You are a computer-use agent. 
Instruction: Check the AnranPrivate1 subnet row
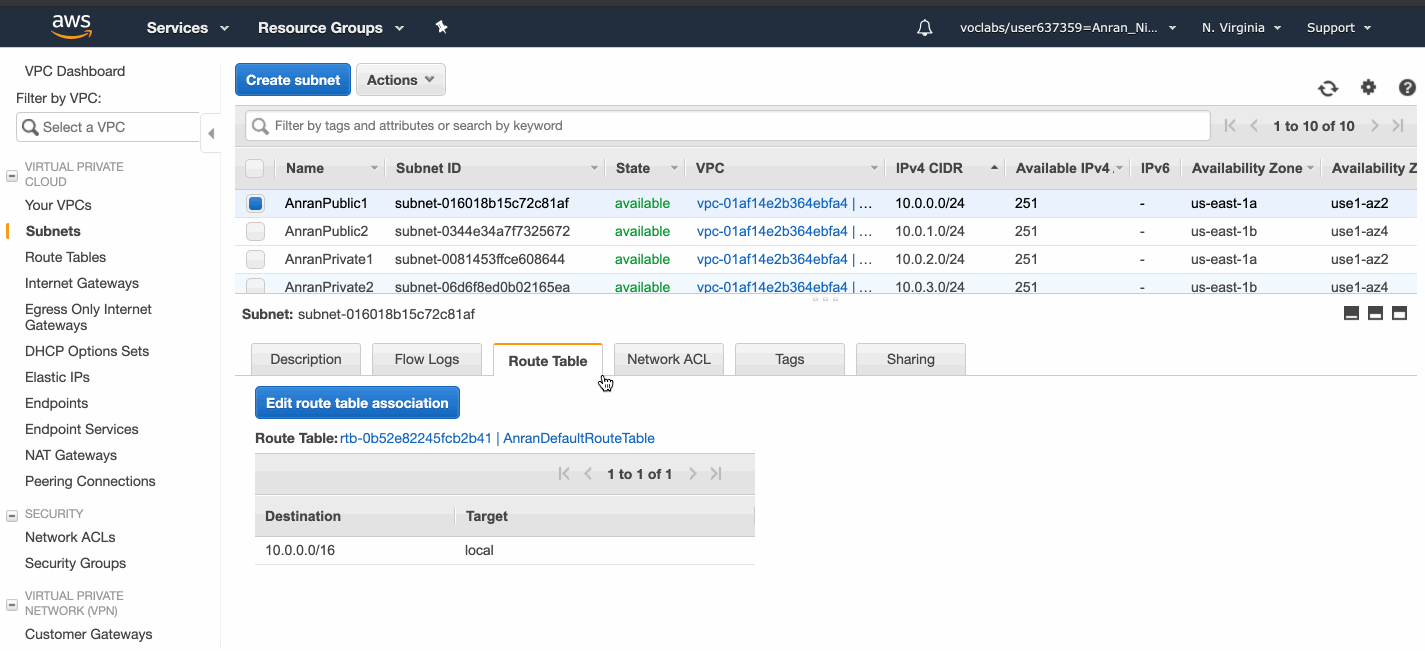tap(255, 259)
